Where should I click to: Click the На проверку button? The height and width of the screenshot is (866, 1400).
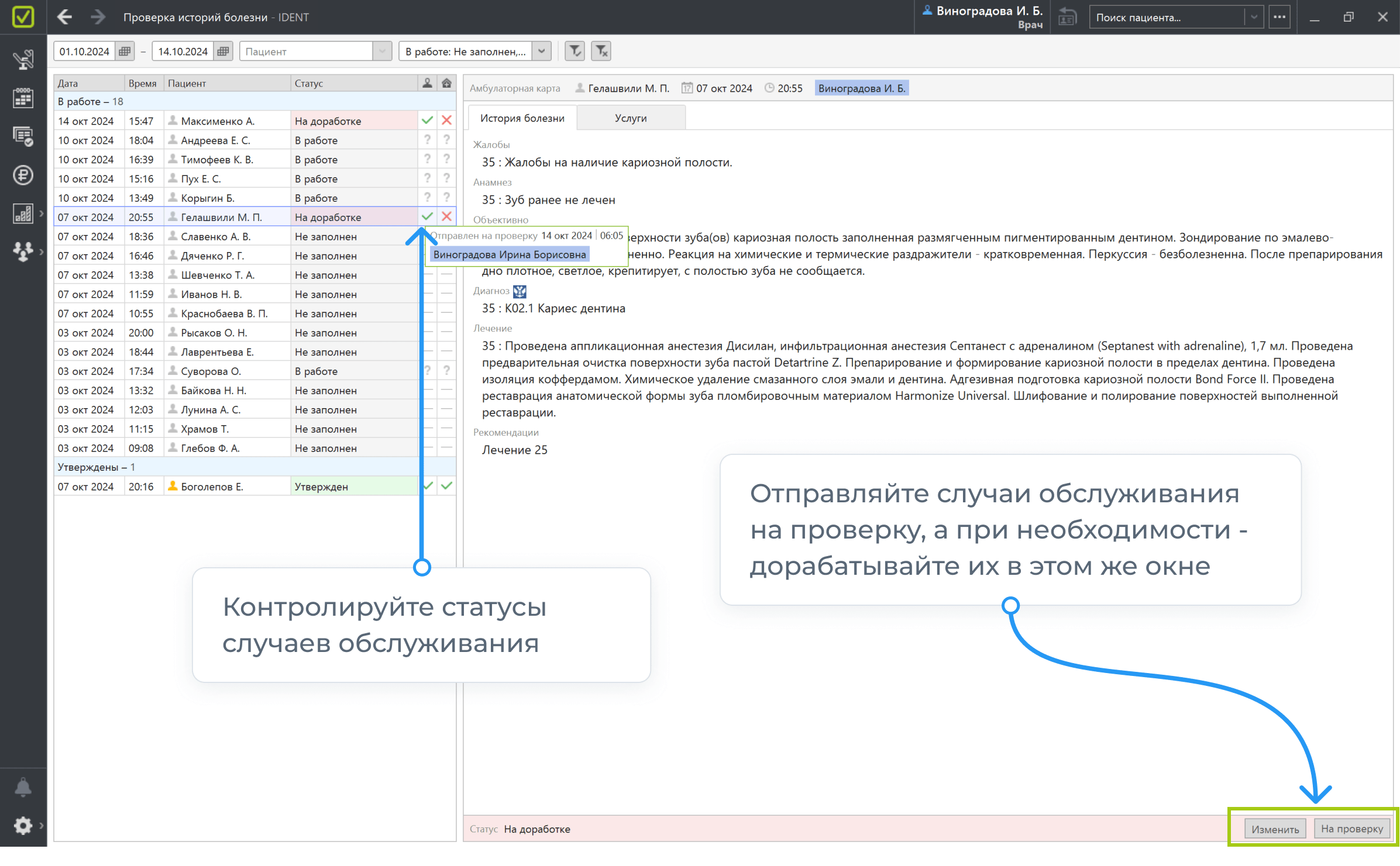coord(1351,829)
